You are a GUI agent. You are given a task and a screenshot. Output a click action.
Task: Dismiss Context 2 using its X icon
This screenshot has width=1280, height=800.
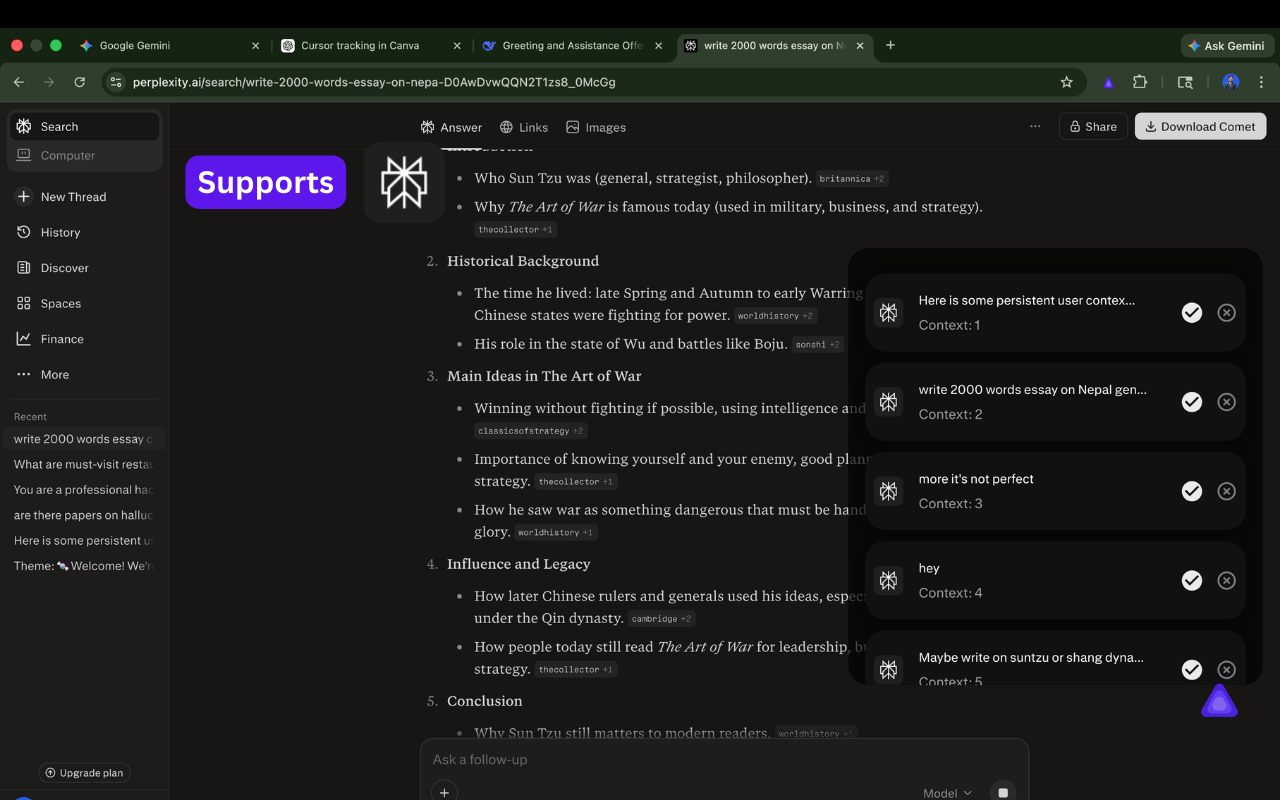point(1226,402)
